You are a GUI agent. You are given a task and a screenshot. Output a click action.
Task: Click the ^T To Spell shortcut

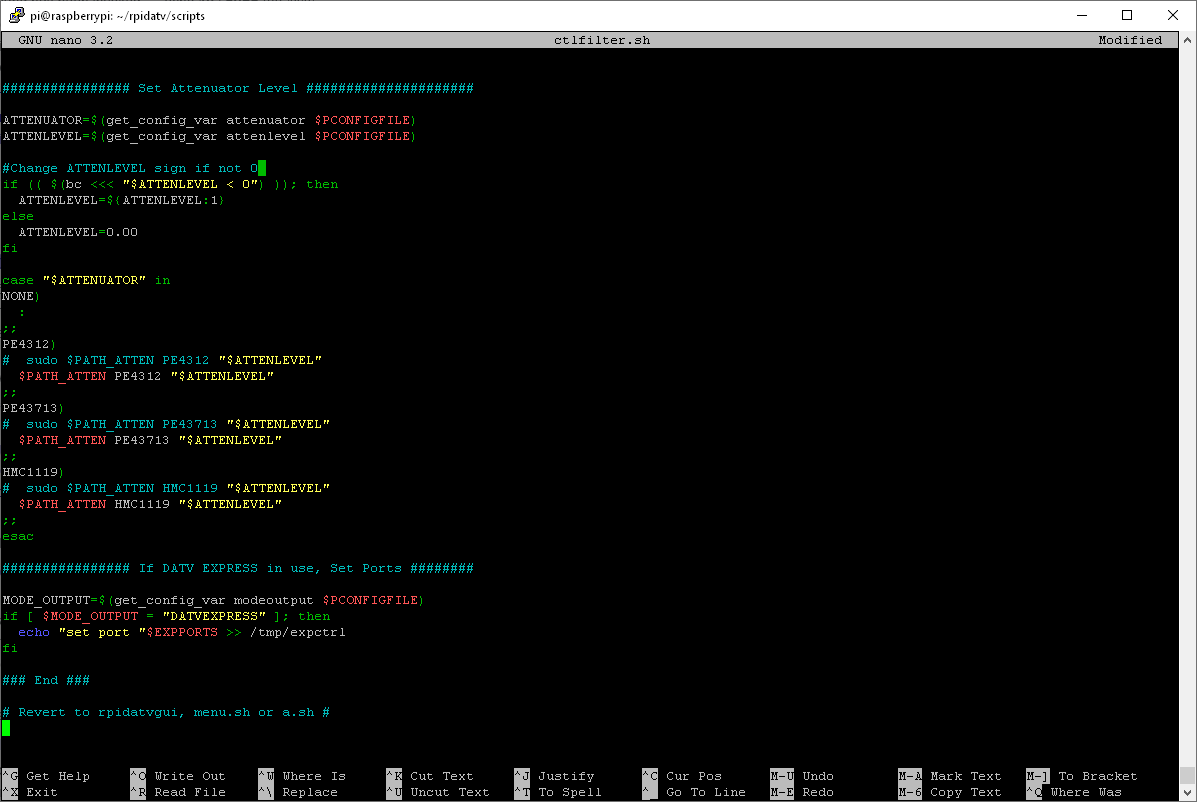[558, 792]
